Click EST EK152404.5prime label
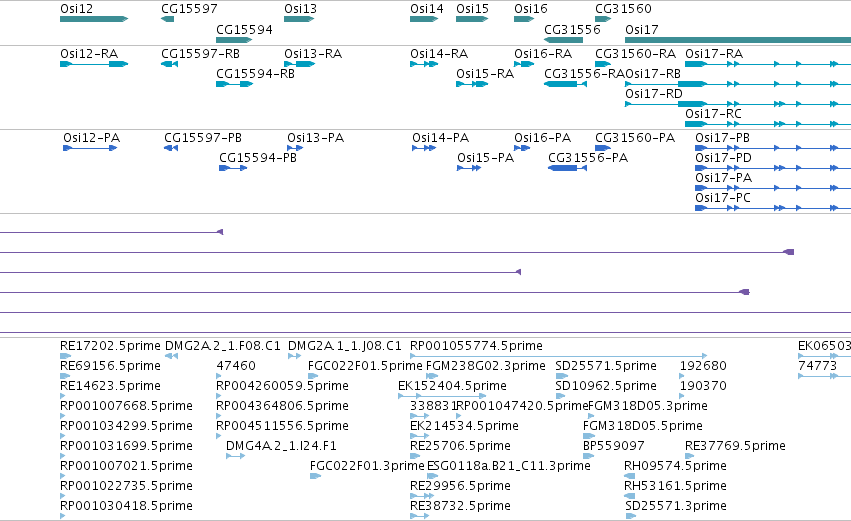 452,386
